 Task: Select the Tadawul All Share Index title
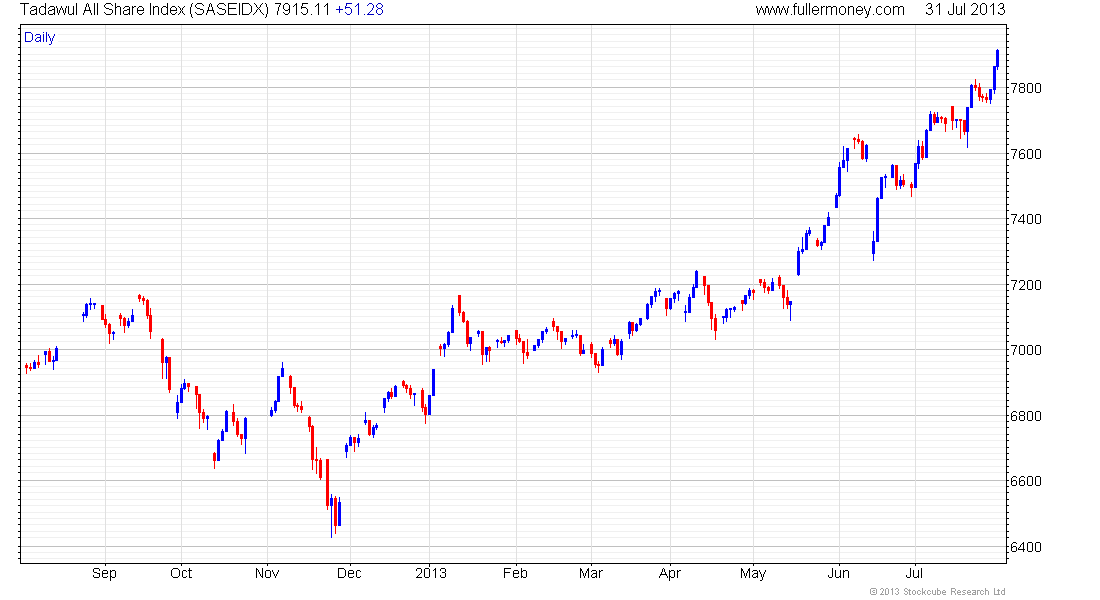tap(145, 10)
